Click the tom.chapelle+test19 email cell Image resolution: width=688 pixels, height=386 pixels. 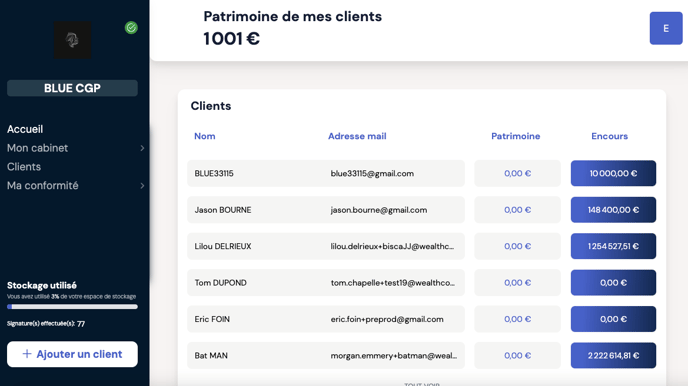coord(393,282)
